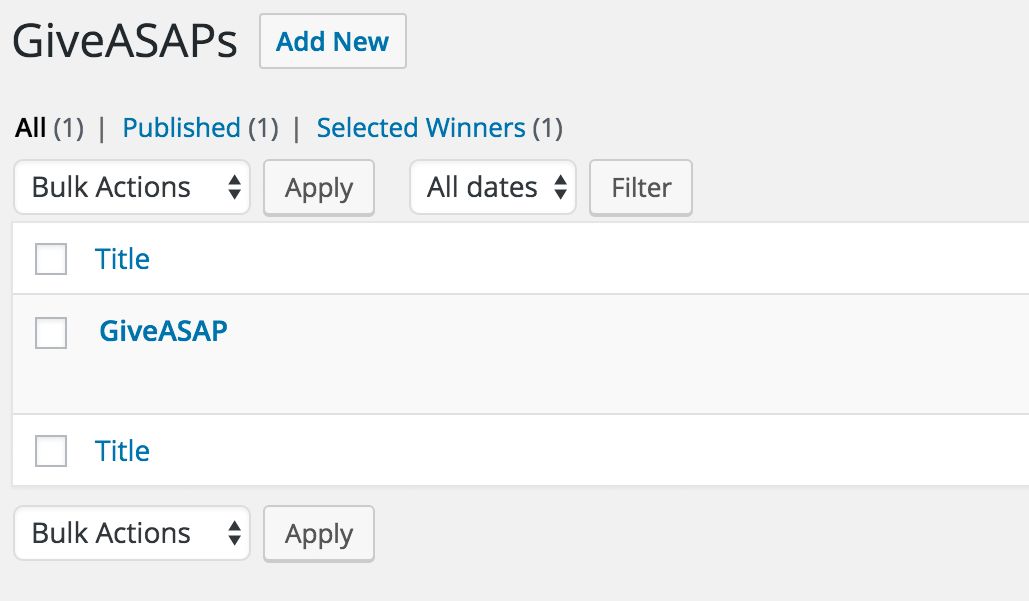
Task: Click blank area of table footer row
Action: click(600, 451)
